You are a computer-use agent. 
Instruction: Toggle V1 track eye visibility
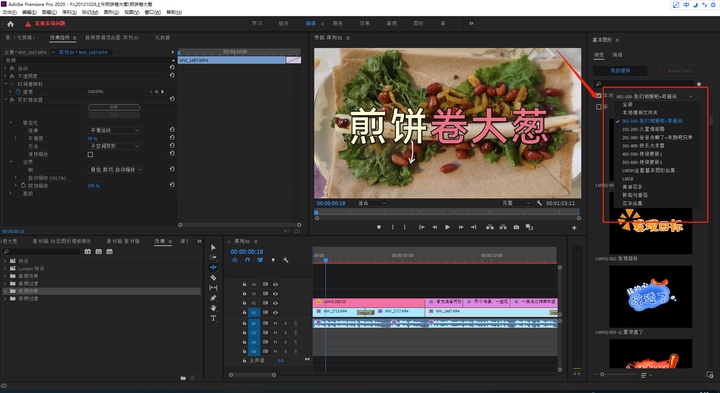coord(276,312)
